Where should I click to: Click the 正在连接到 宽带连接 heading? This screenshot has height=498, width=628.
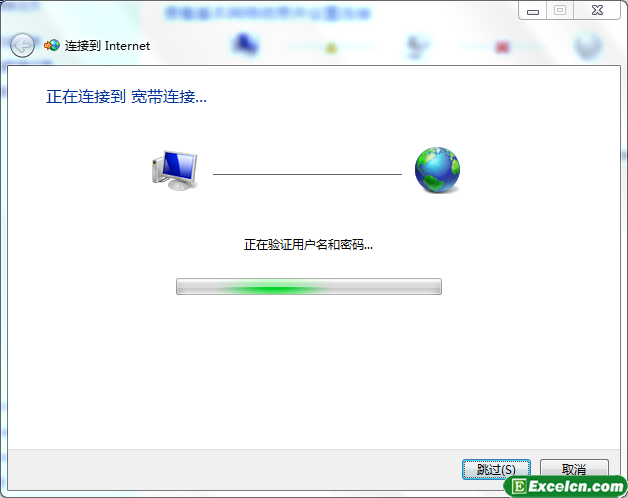tap(127, 97)
